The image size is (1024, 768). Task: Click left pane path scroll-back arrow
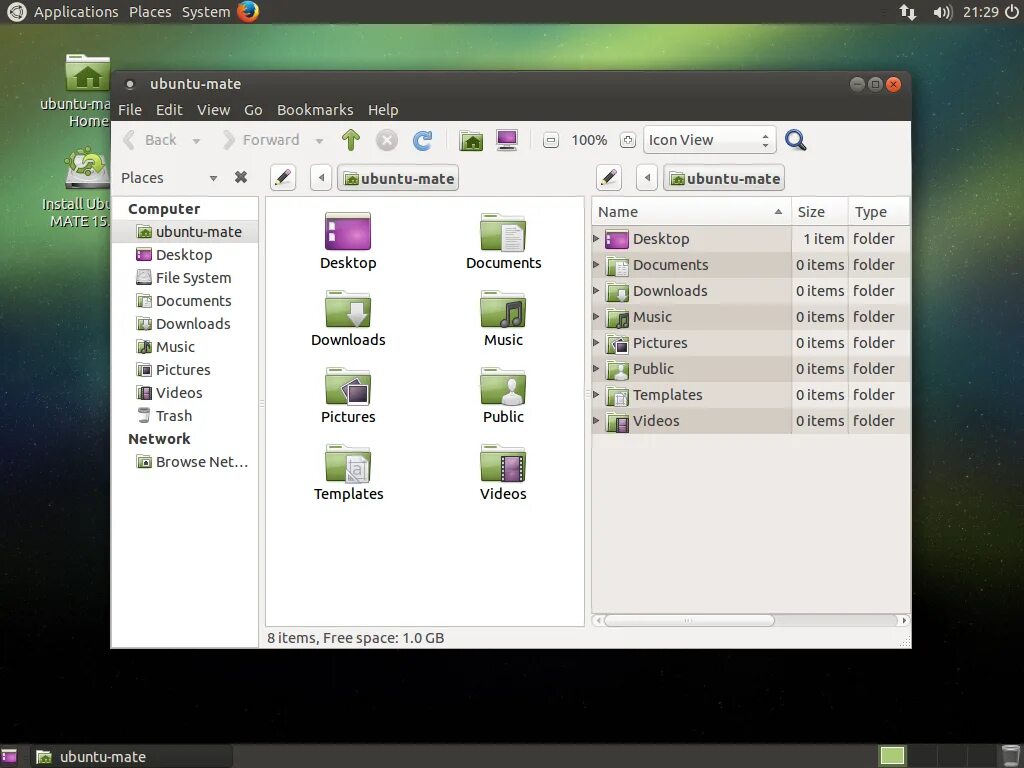tap(321, 178)
